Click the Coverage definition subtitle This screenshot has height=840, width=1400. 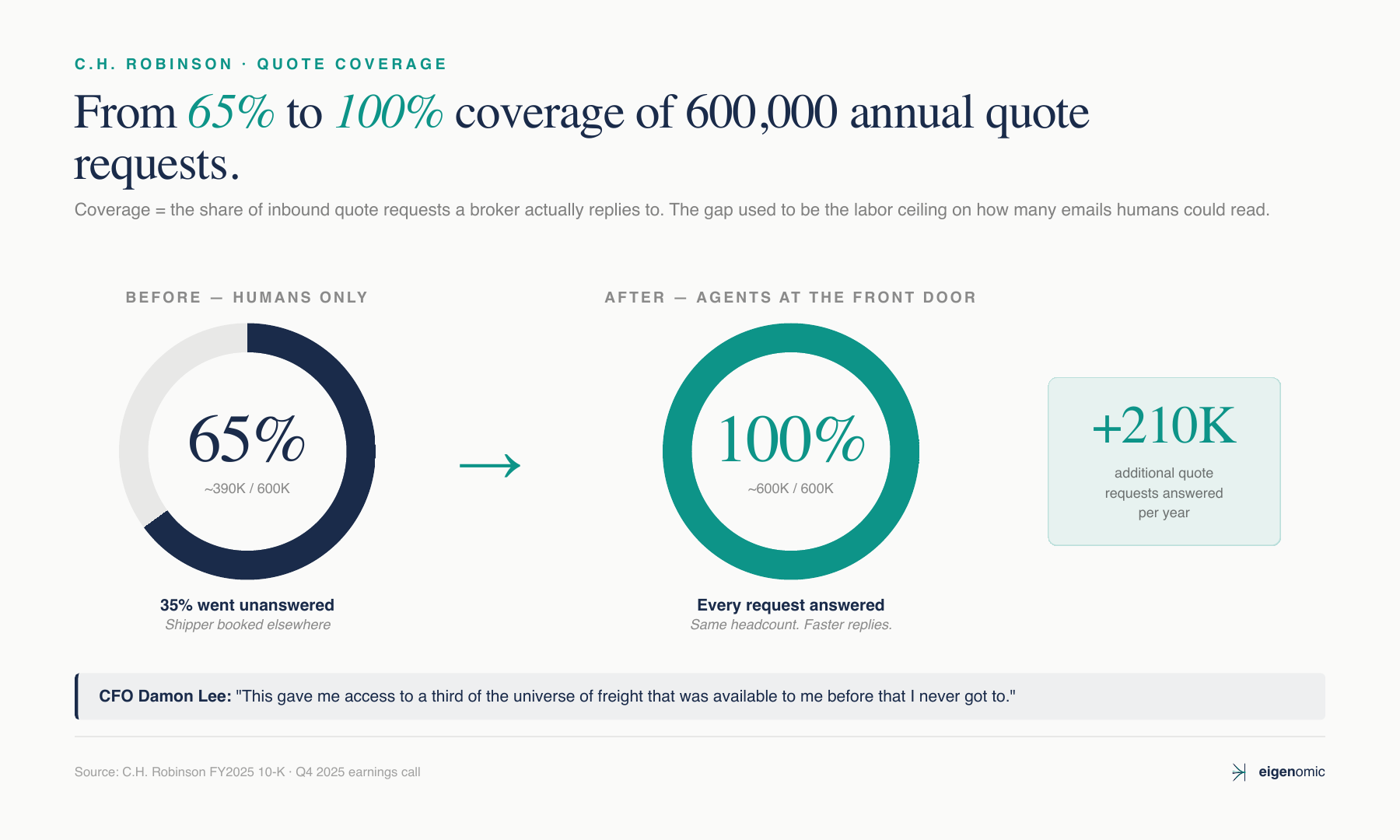[x=671, y=210]
